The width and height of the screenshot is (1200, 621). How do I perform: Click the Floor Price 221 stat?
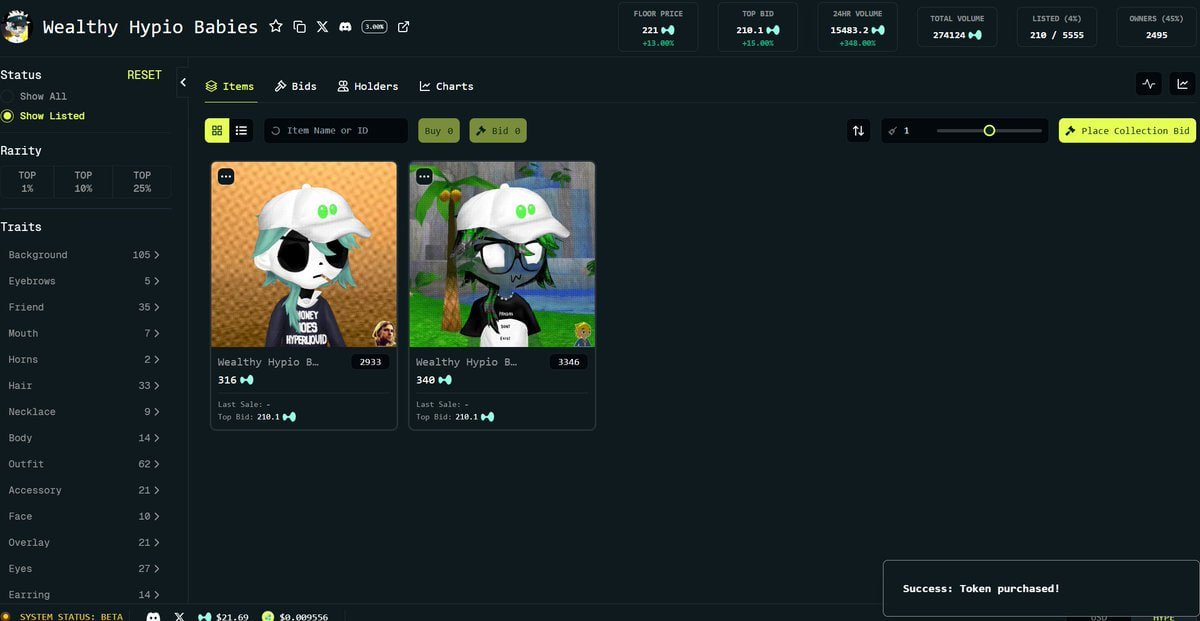pyautogui.click(x=658, y=27)
